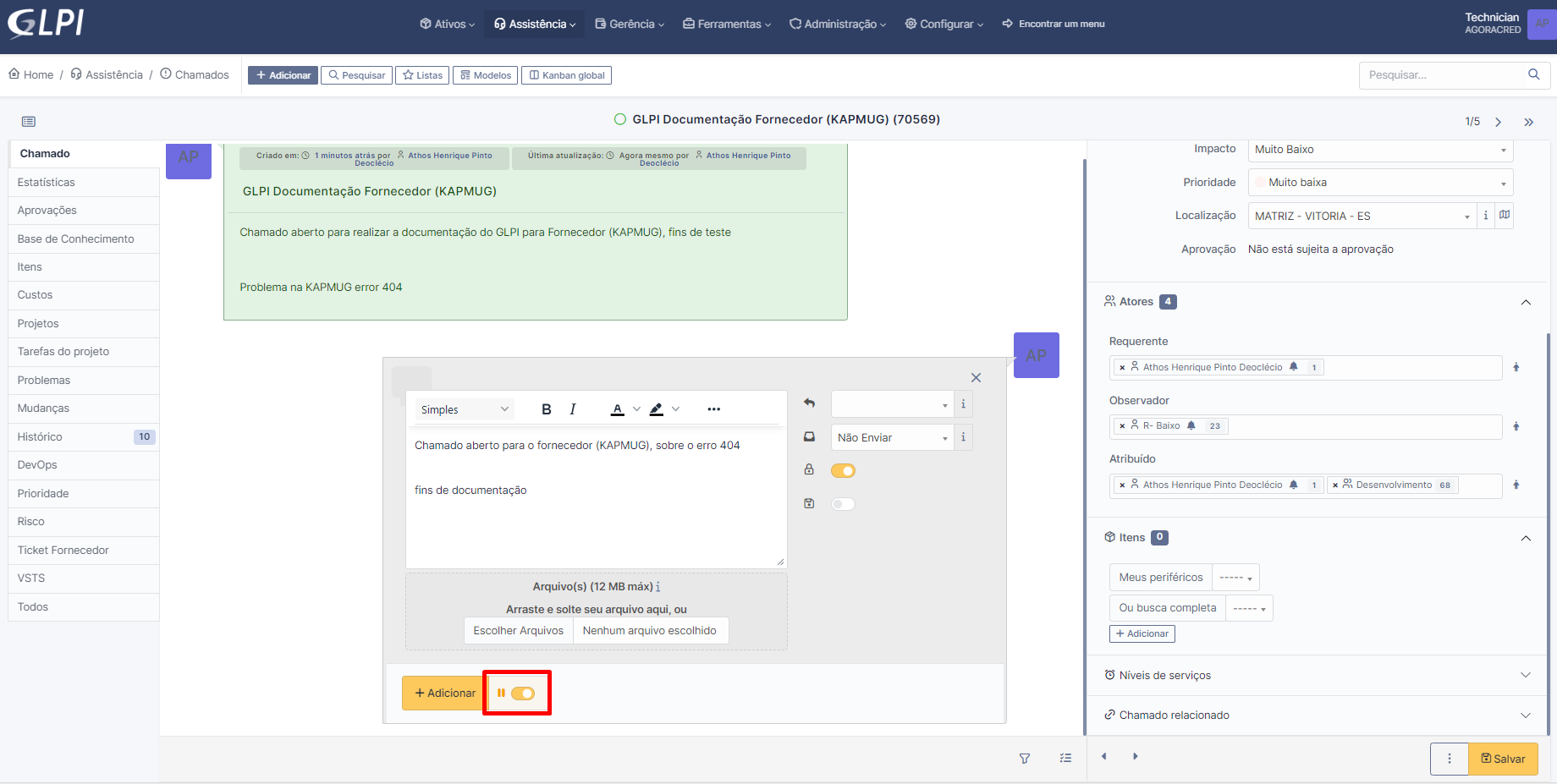The height and width of the screenshot is (784, 1557).
Task: Open the Simples paragraph format dropdown
Action: click(465, 409)
